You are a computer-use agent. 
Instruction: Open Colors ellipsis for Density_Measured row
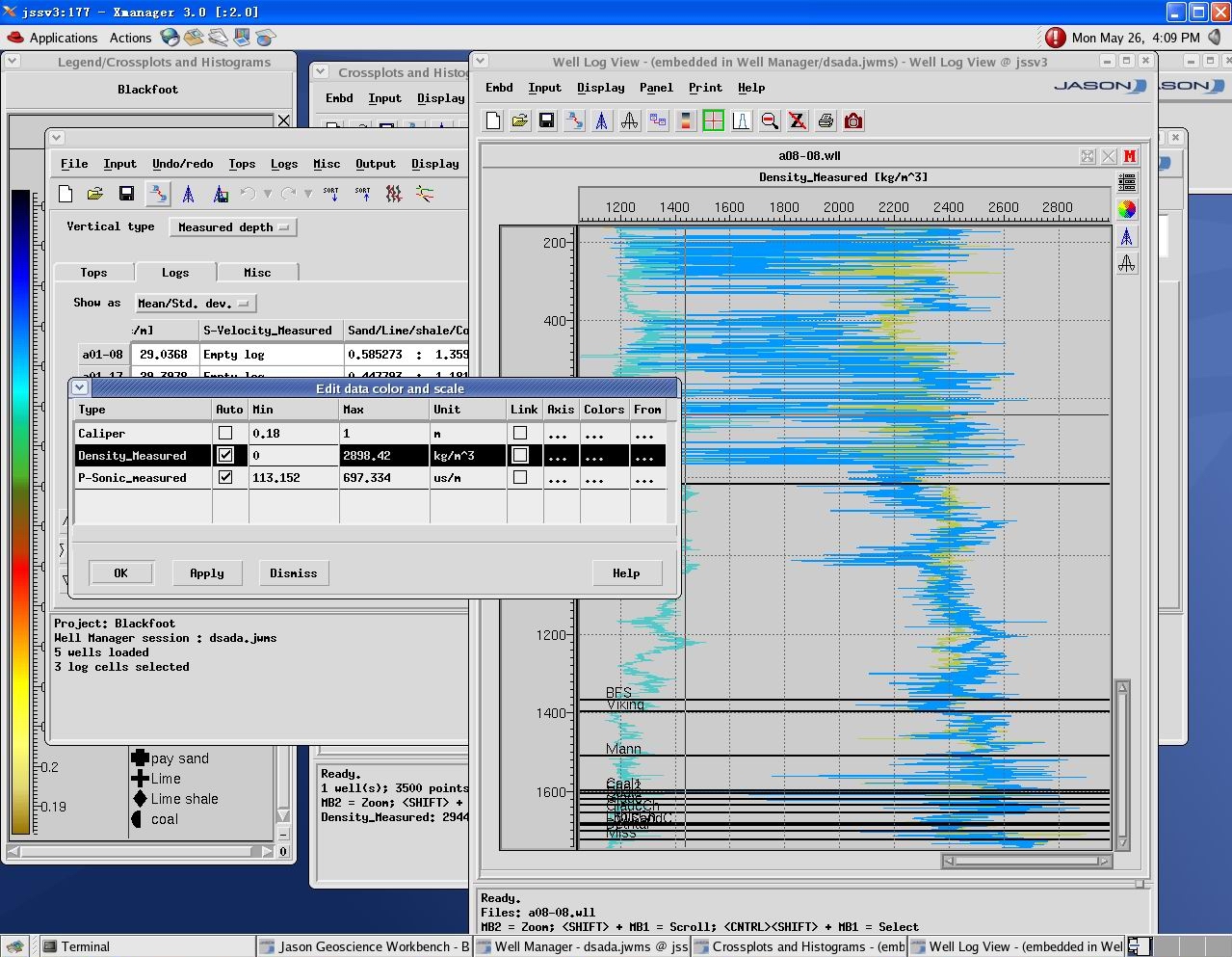coord(594,455)
